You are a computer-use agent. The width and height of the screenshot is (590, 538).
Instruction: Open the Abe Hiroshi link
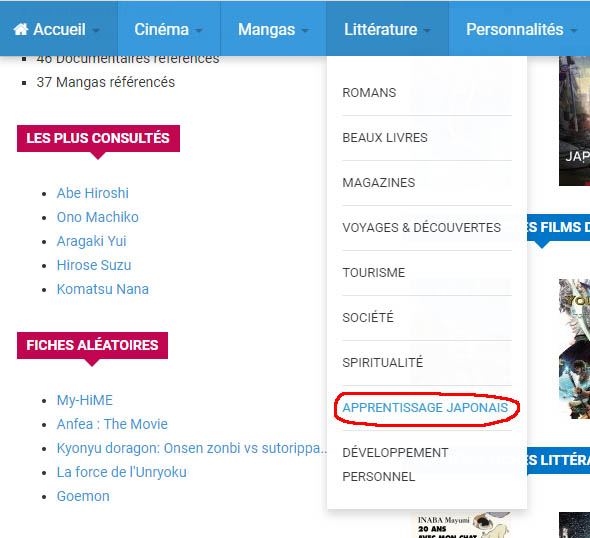[93, 193]
